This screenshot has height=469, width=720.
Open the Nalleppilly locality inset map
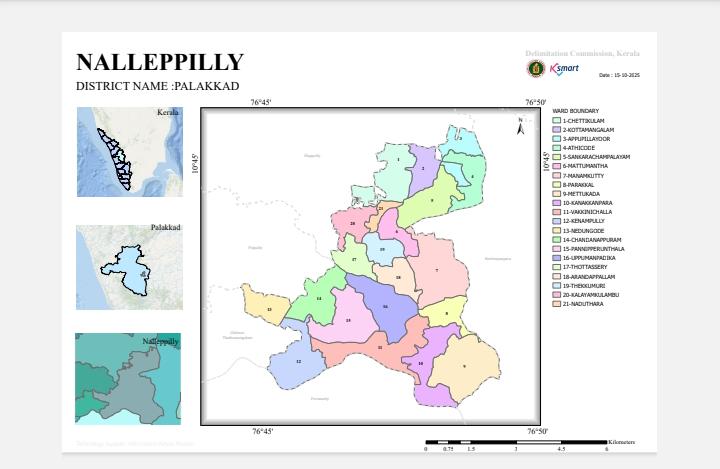coord(128,379)
